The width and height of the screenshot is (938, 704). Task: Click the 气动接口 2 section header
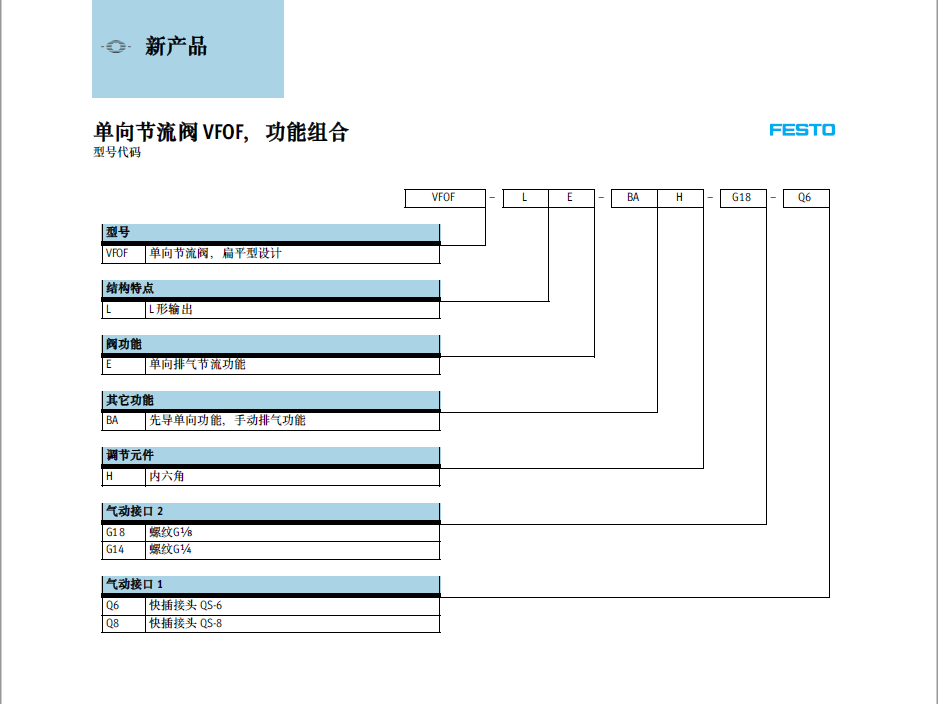pos(271,511)
